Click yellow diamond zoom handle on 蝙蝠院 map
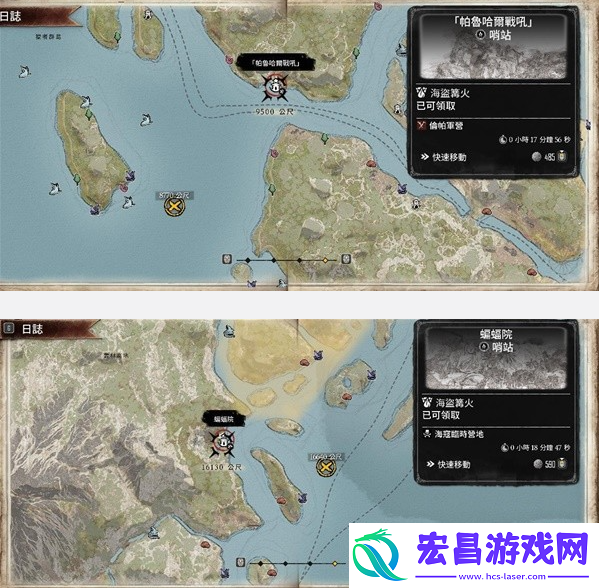 335,564
